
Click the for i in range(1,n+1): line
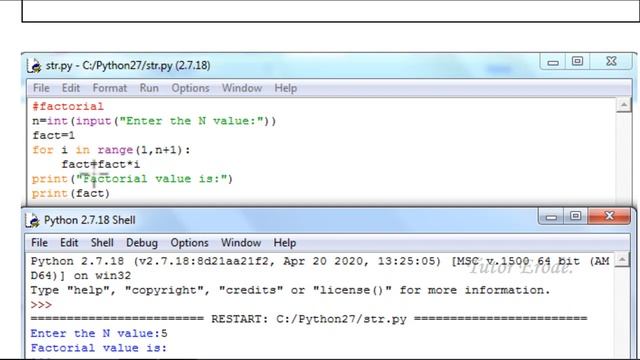coord(111,150)
